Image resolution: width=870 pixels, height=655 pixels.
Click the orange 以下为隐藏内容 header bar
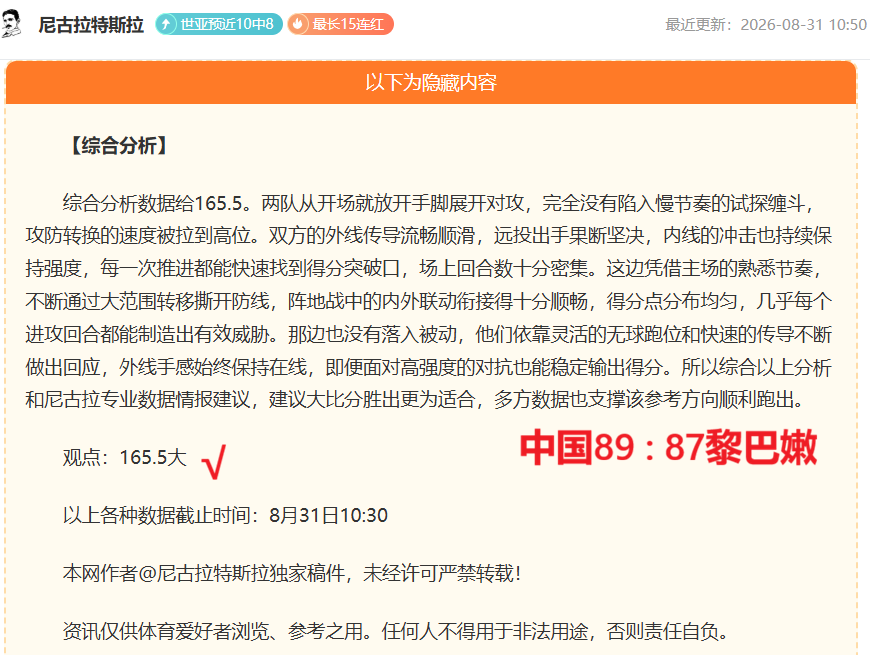(431, 83)
